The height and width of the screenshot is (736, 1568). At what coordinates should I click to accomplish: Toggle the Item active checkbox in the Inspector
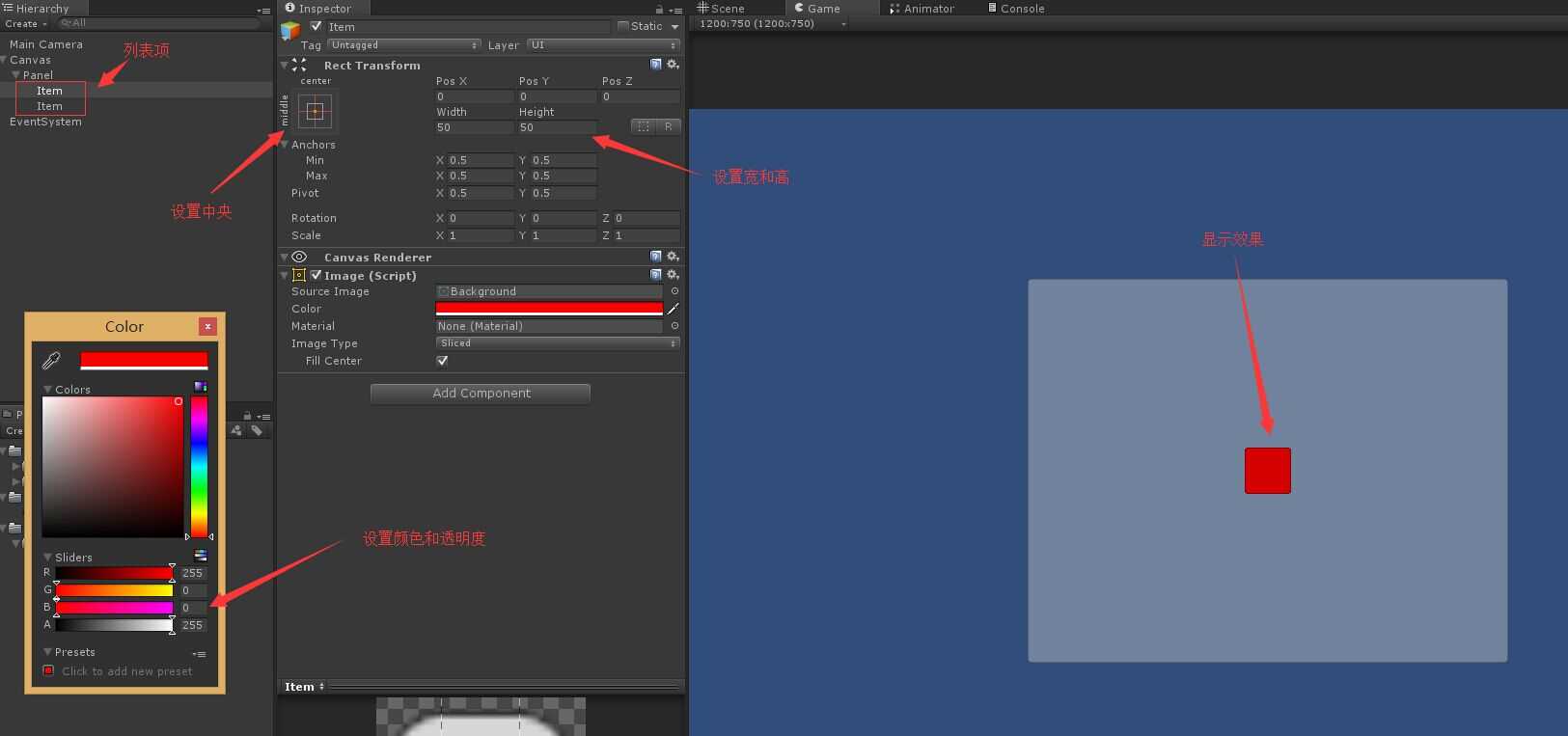pyautogui.click(x=316, y=26)
